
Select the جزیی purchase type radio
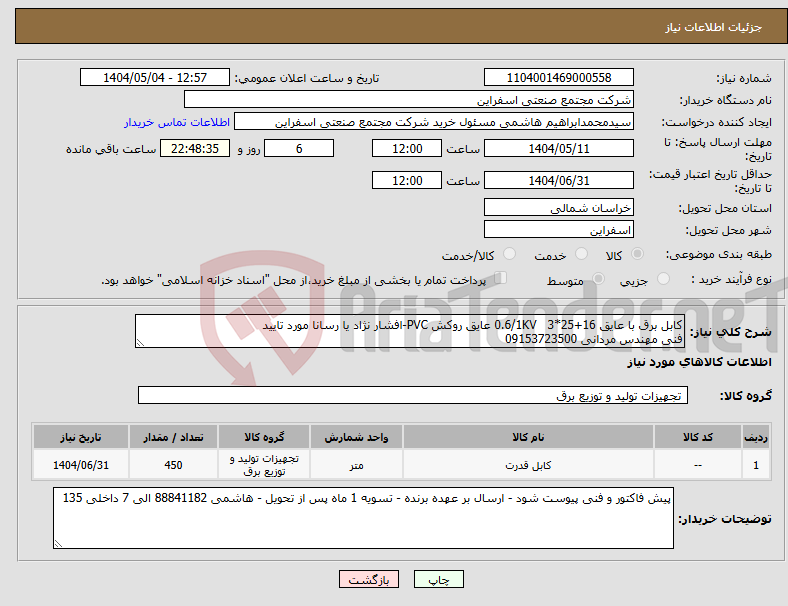point(663,279)
